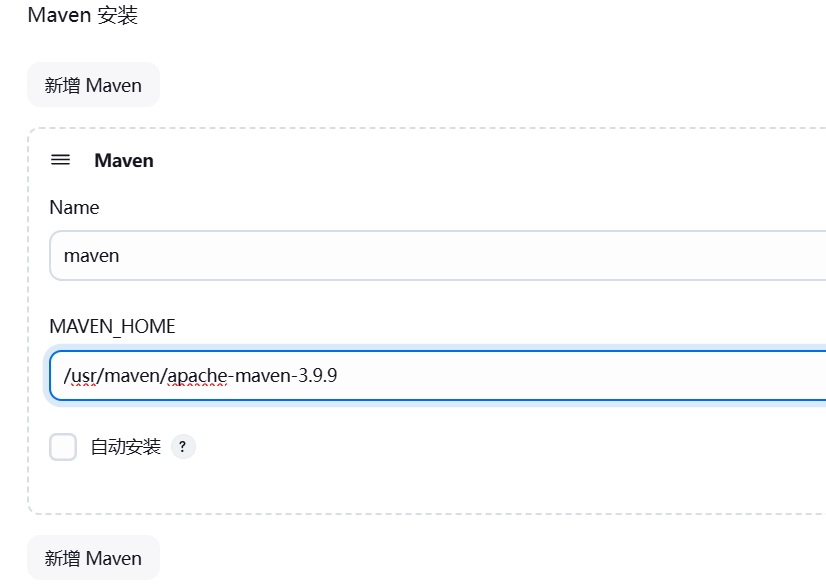Open help for 自动安装 option
Screen dimensions: 826x585
point(183,447)
